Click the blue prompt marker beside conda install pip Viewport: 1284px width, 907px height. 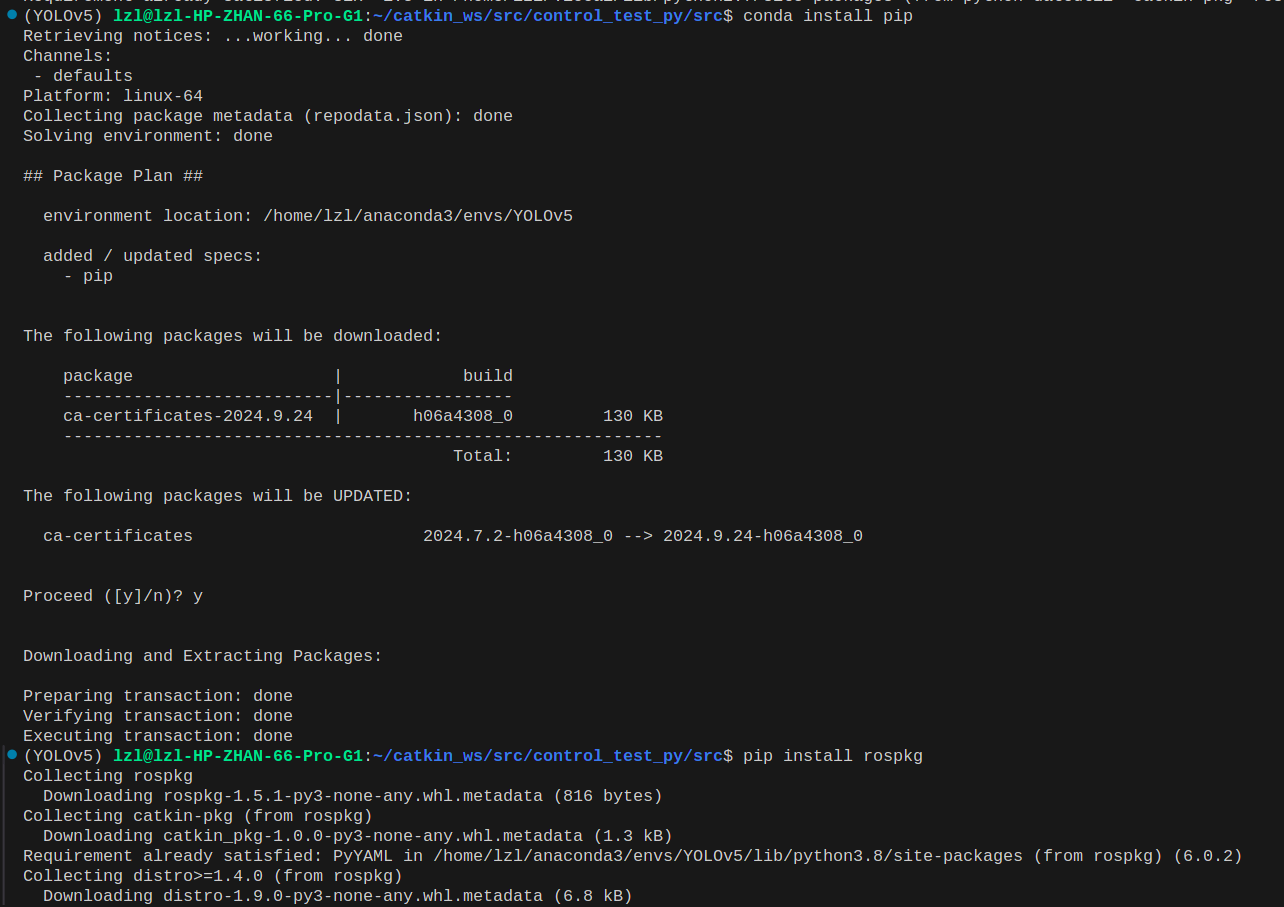[x=11, y=15]
